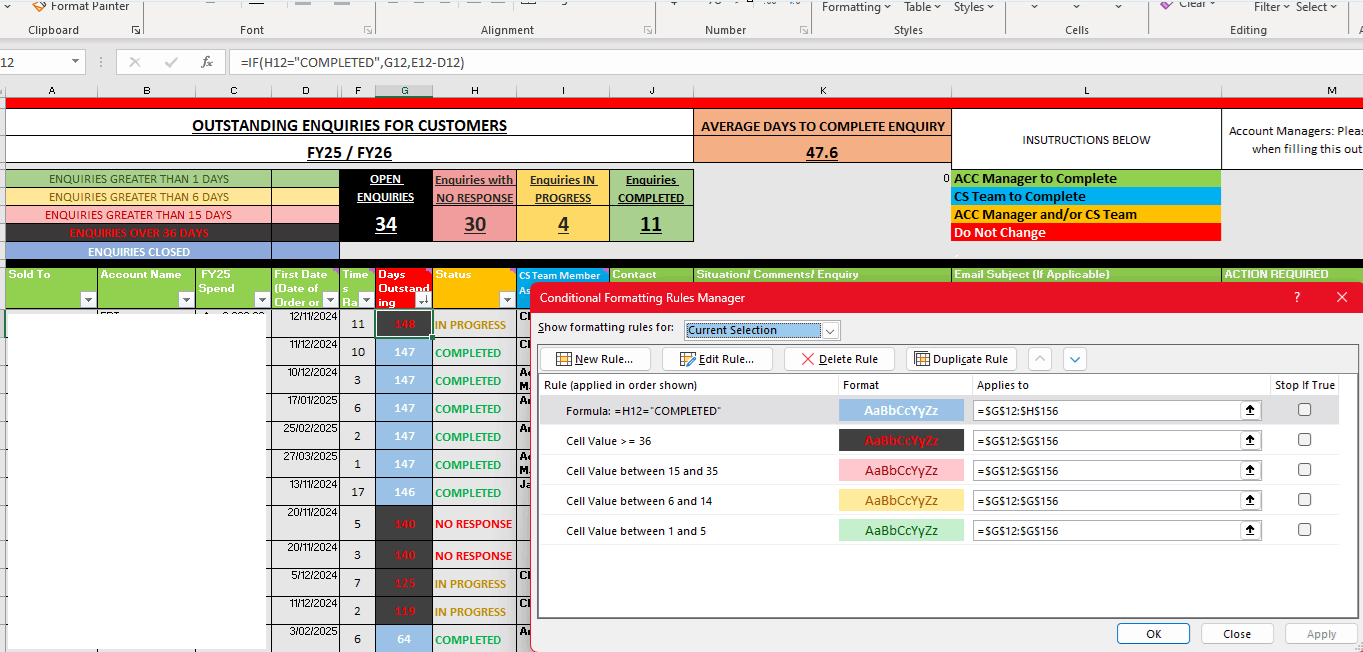
Task: Open the Sold To column filter dropdown
Action: [87, 300]
